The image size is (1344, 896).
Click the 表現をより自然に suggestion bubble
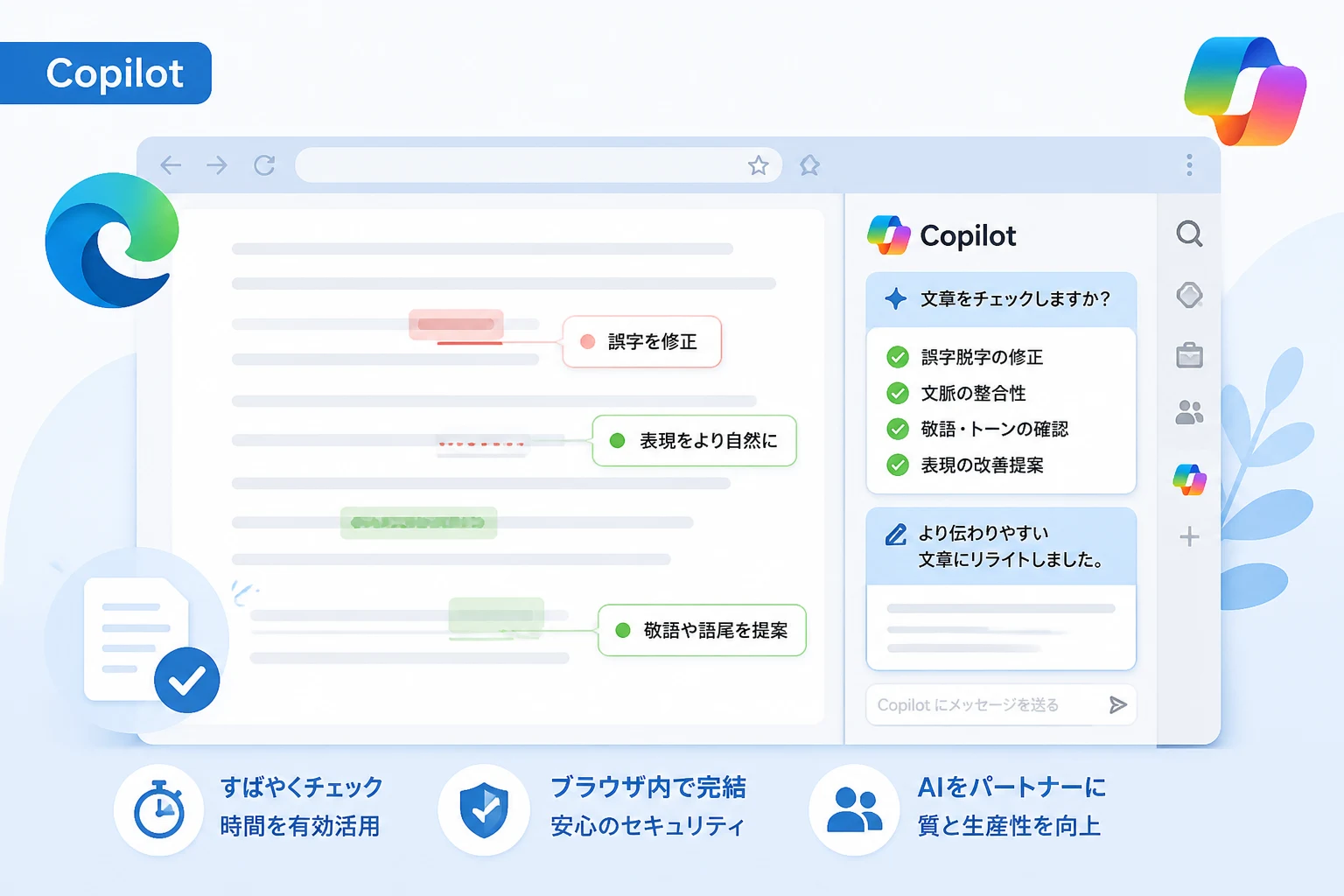[695, 440]
